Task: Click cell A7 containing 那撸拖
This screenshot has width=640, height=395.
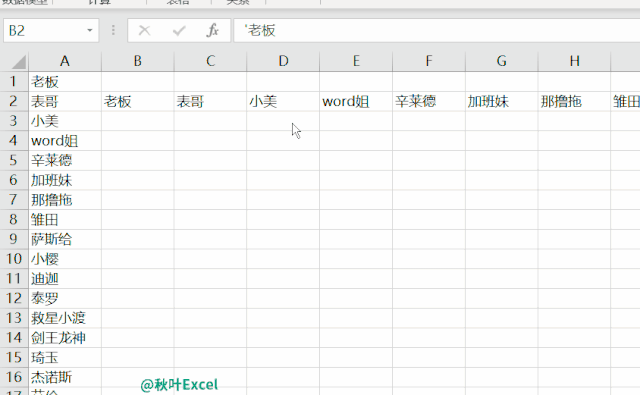Action: pyautogui.click(x=65, y=200)
